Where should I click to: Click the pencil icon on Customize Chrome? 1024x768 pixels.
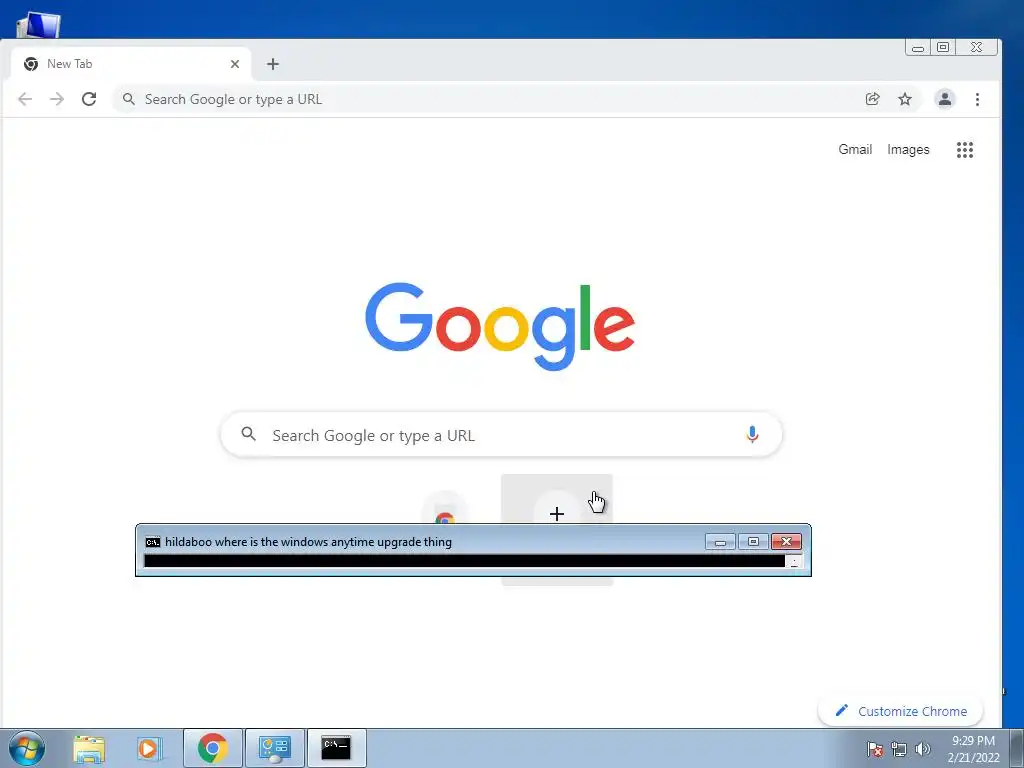click(x=841, y=711)
